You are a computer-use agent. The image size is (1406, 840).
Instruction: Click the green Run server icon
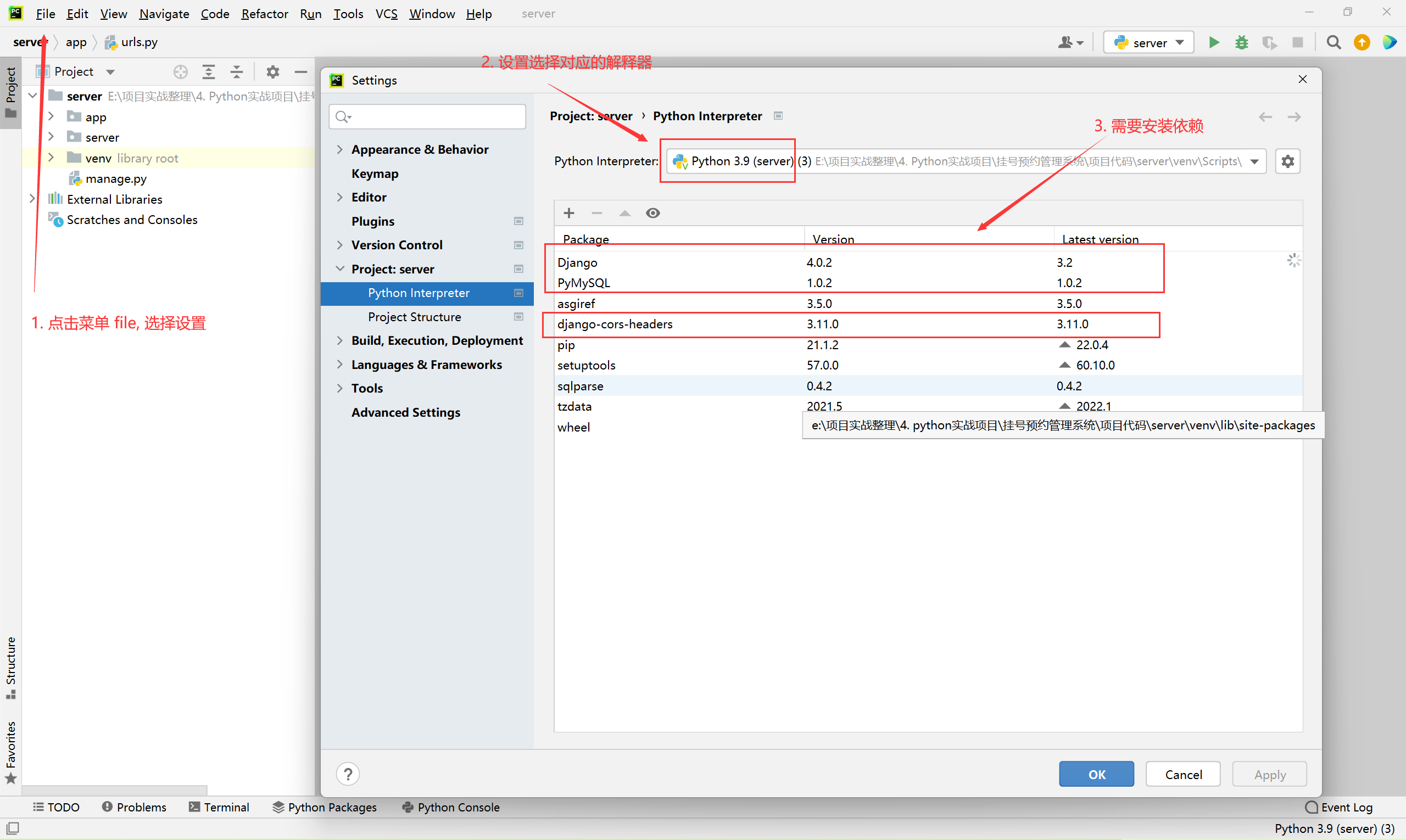coord(1213,42)
